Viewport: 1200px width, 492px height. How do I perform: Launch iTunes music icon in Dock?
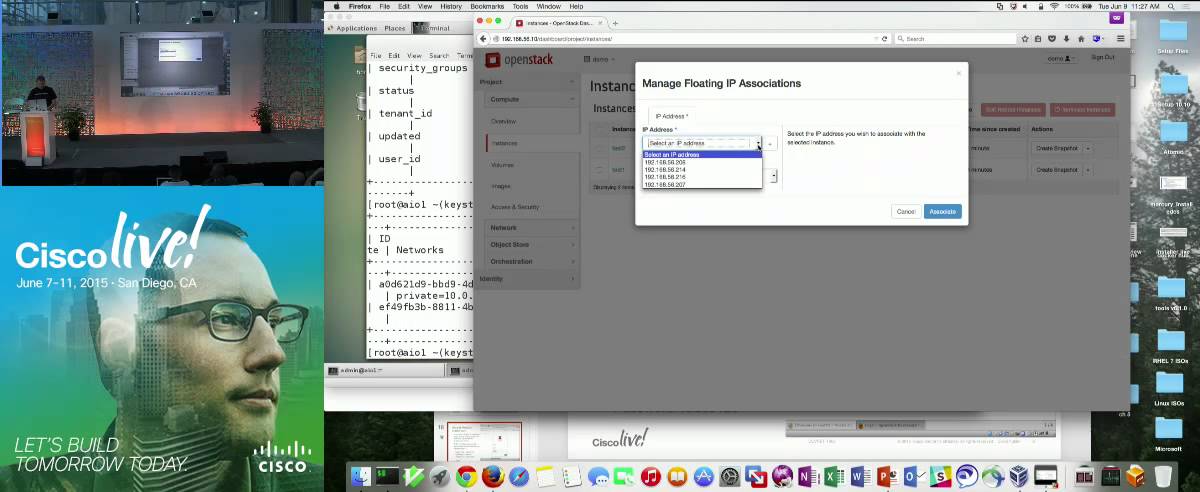coord(651,476)
